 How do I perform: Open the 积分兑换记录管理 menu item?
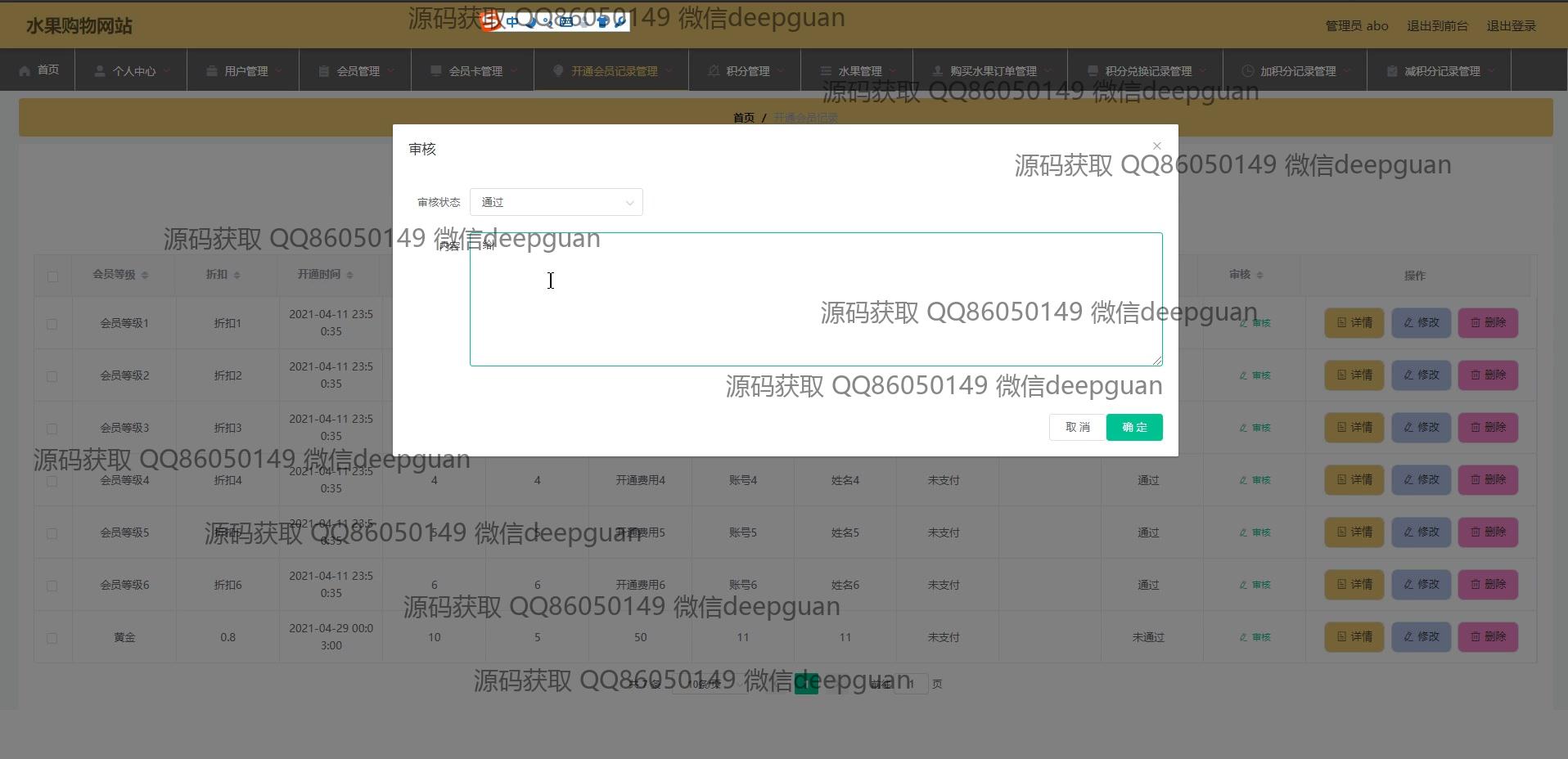(1147, 71)
